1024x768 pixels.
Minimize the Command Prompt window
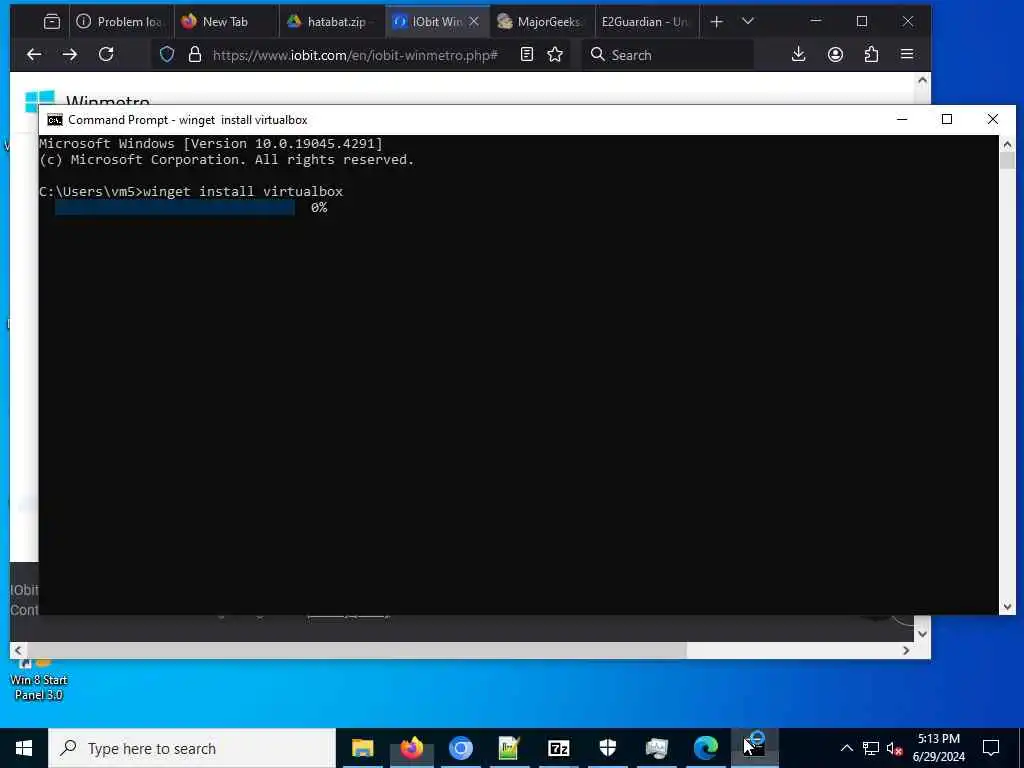[902, 120]
